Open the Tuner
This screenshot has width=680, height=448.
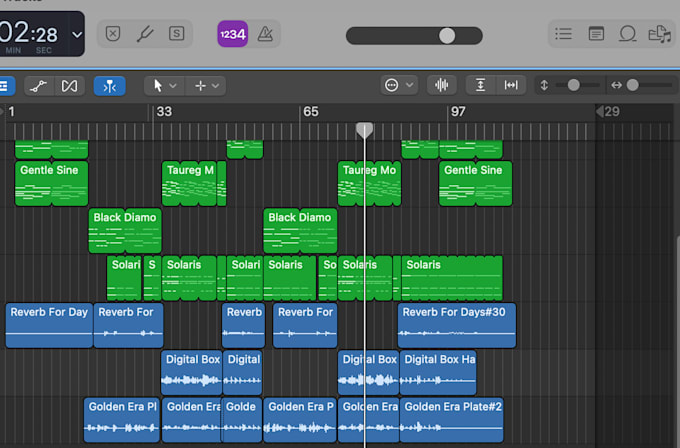[145, 33]
